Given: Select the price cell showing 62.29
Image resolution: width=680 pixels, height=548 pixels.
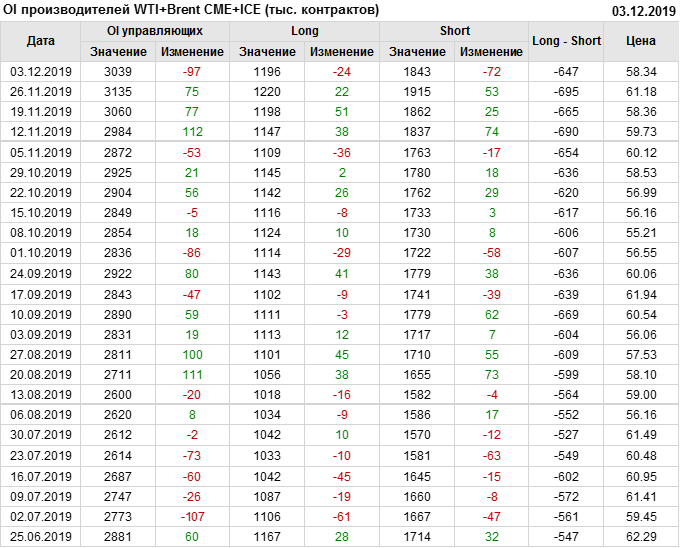Looking at the screenshot, I should (641, 537).
